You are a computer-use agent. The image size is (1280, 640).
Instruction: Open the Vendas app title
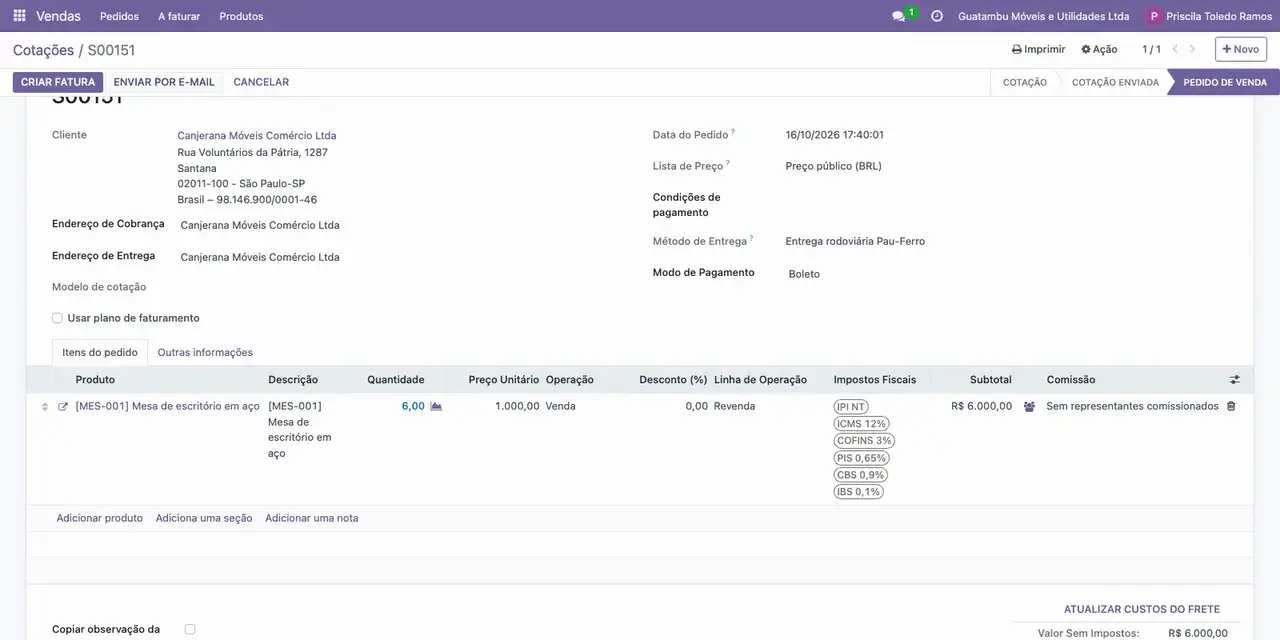coord(59,16)
